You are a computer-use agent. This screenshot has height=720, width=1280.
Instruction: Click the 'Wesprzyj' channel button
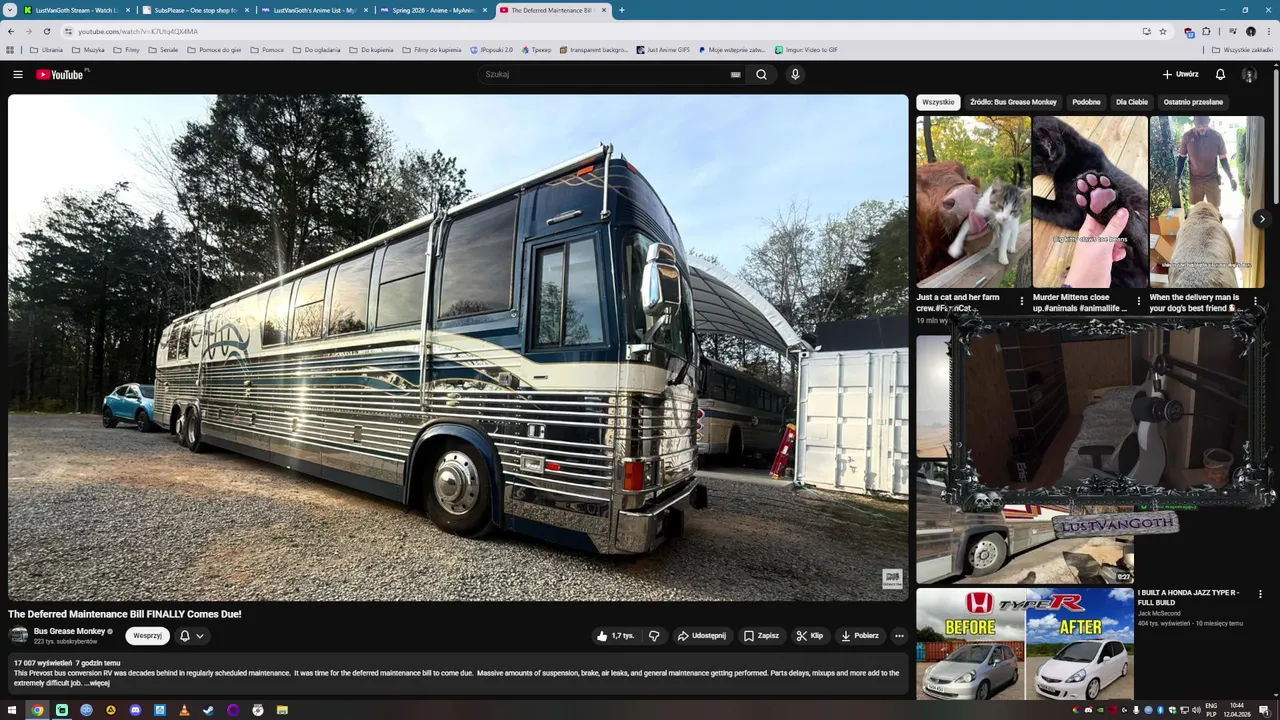point(147,635)
